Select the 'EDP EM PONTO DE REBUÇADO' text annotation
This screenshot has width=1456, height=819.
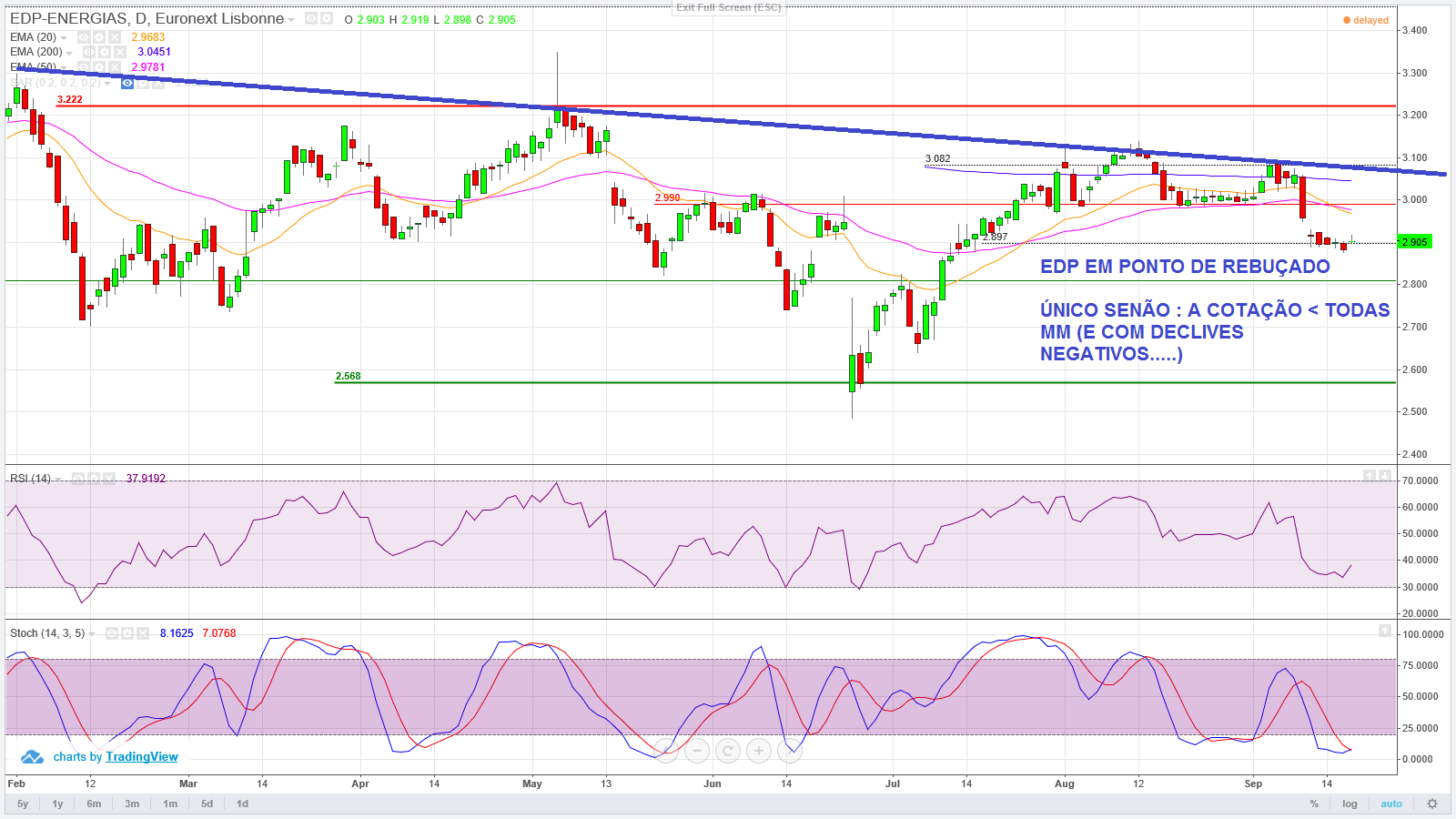click(x=1185, y=267)
